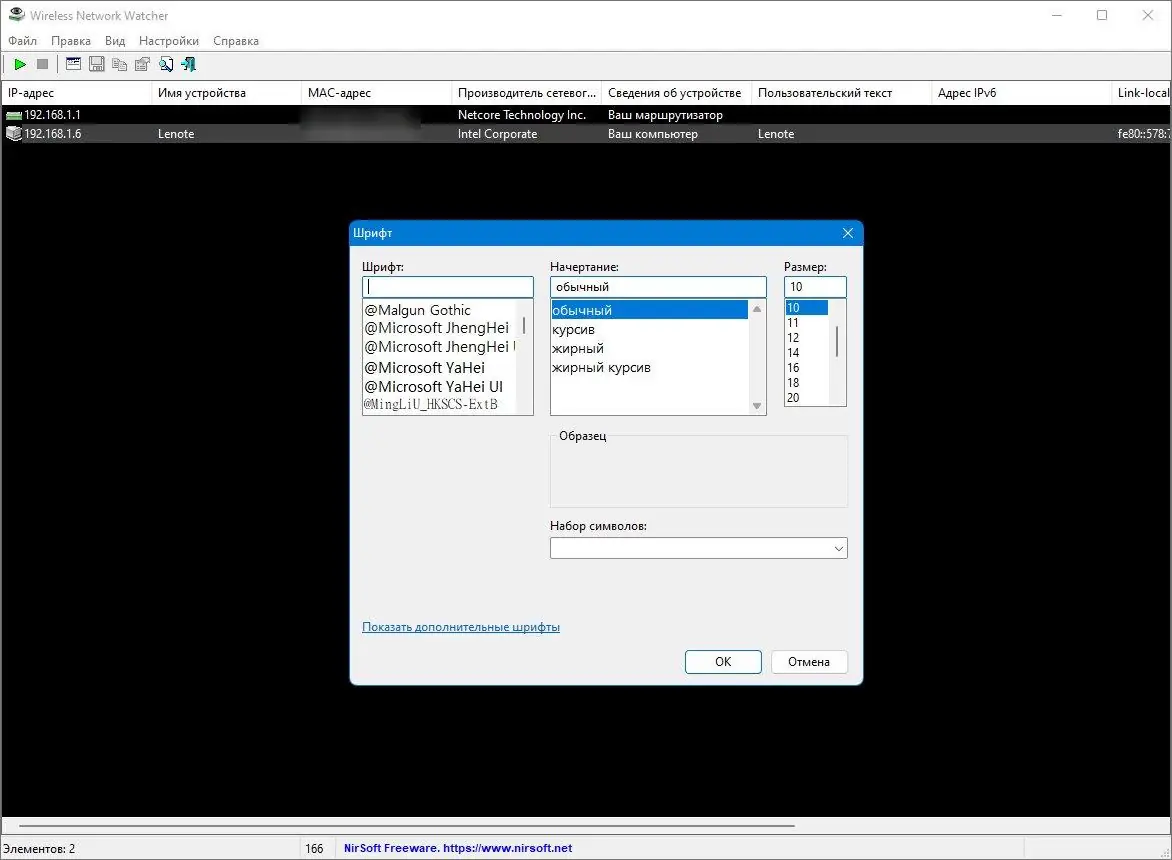The width and height of the screenshot is (1172, 860).
Task: Click the exit door toolbar icon
Action: (x=188, y=64)
